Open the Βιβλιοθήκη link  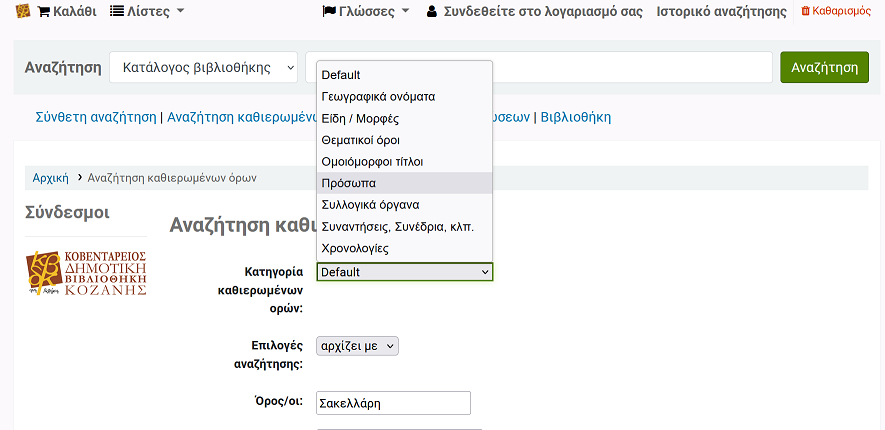point(576,117)
